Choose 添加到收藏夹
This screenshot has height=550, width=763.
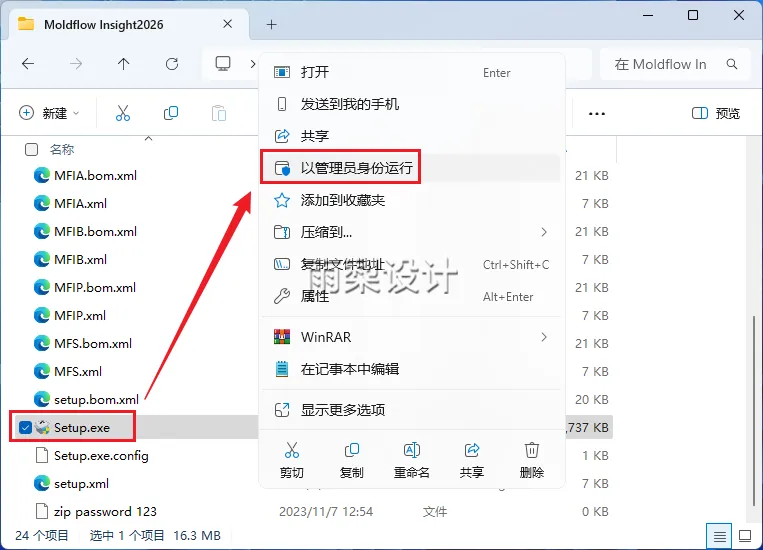(411, 200)
